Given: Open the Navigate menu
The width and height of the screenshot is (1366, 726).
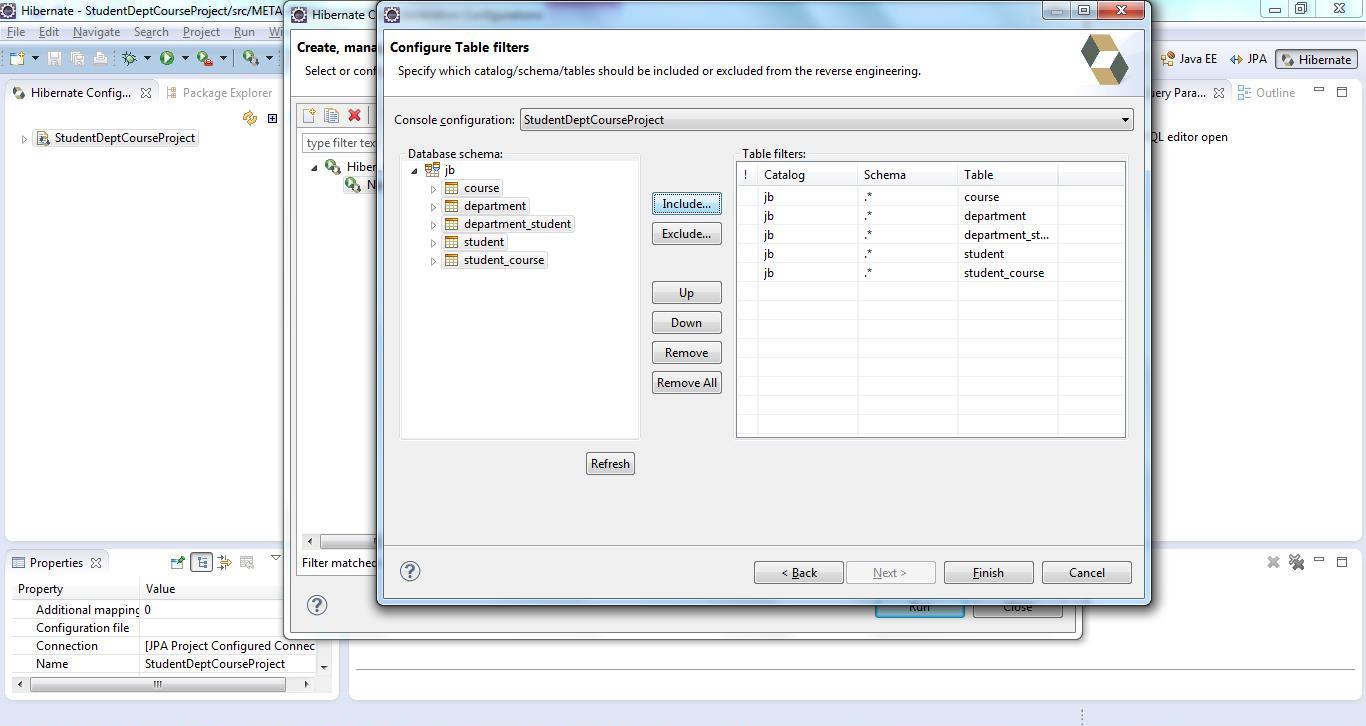Looking at the screenshot, I should 96,32.
